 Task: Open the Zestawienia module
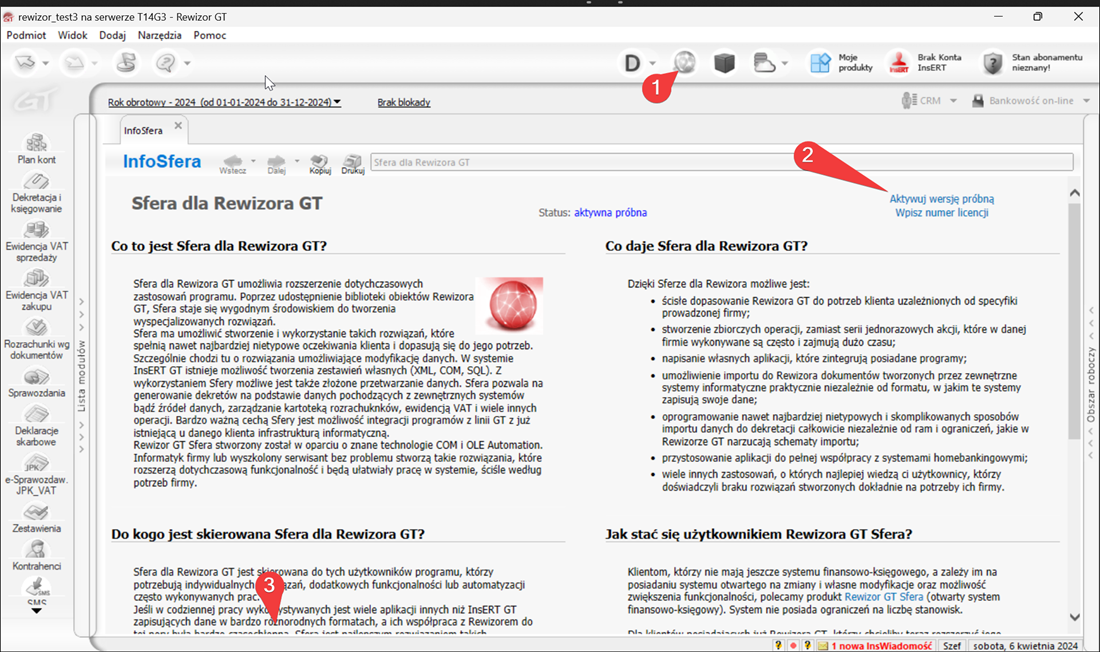(x=36, y=518)
